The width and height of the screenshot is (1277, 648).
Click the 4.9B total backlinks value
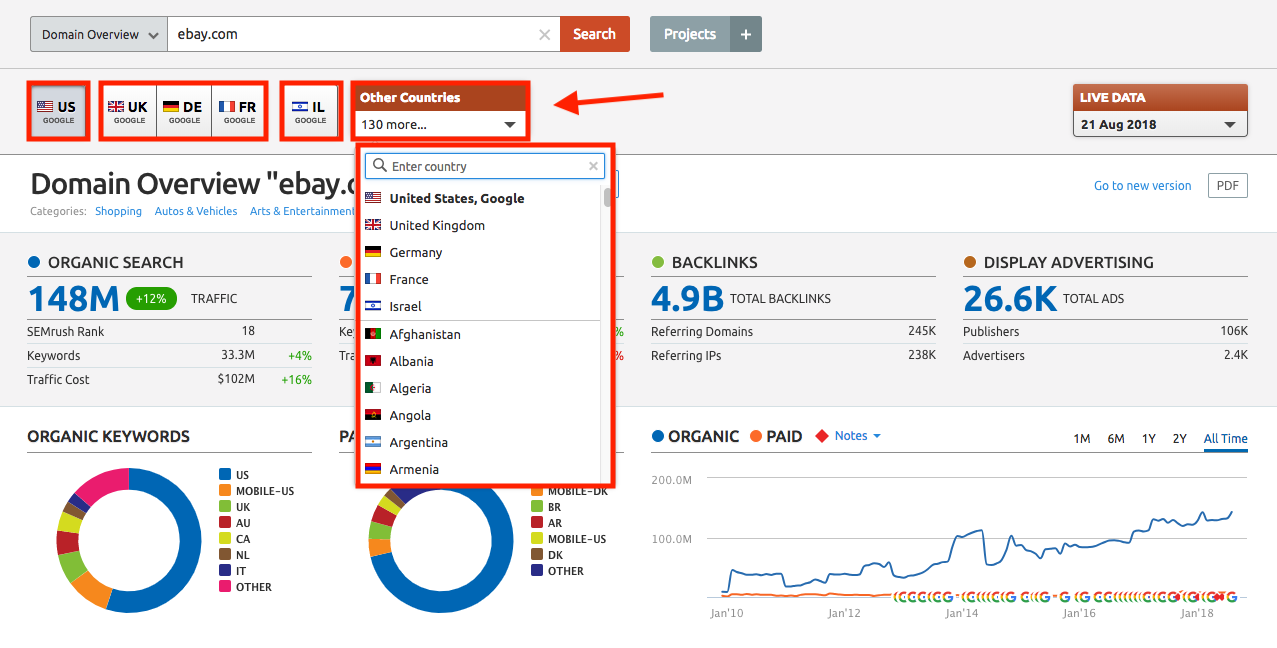[687, 298]
